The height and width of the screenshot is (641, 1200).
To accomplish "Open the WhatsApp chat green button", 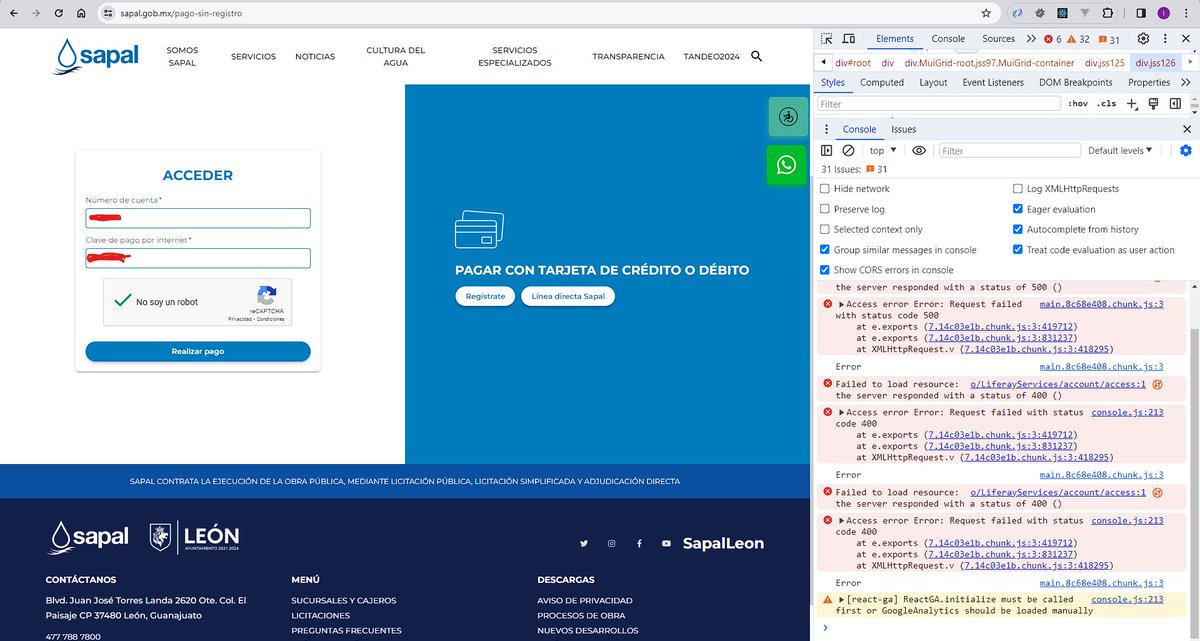I will 786,165.
